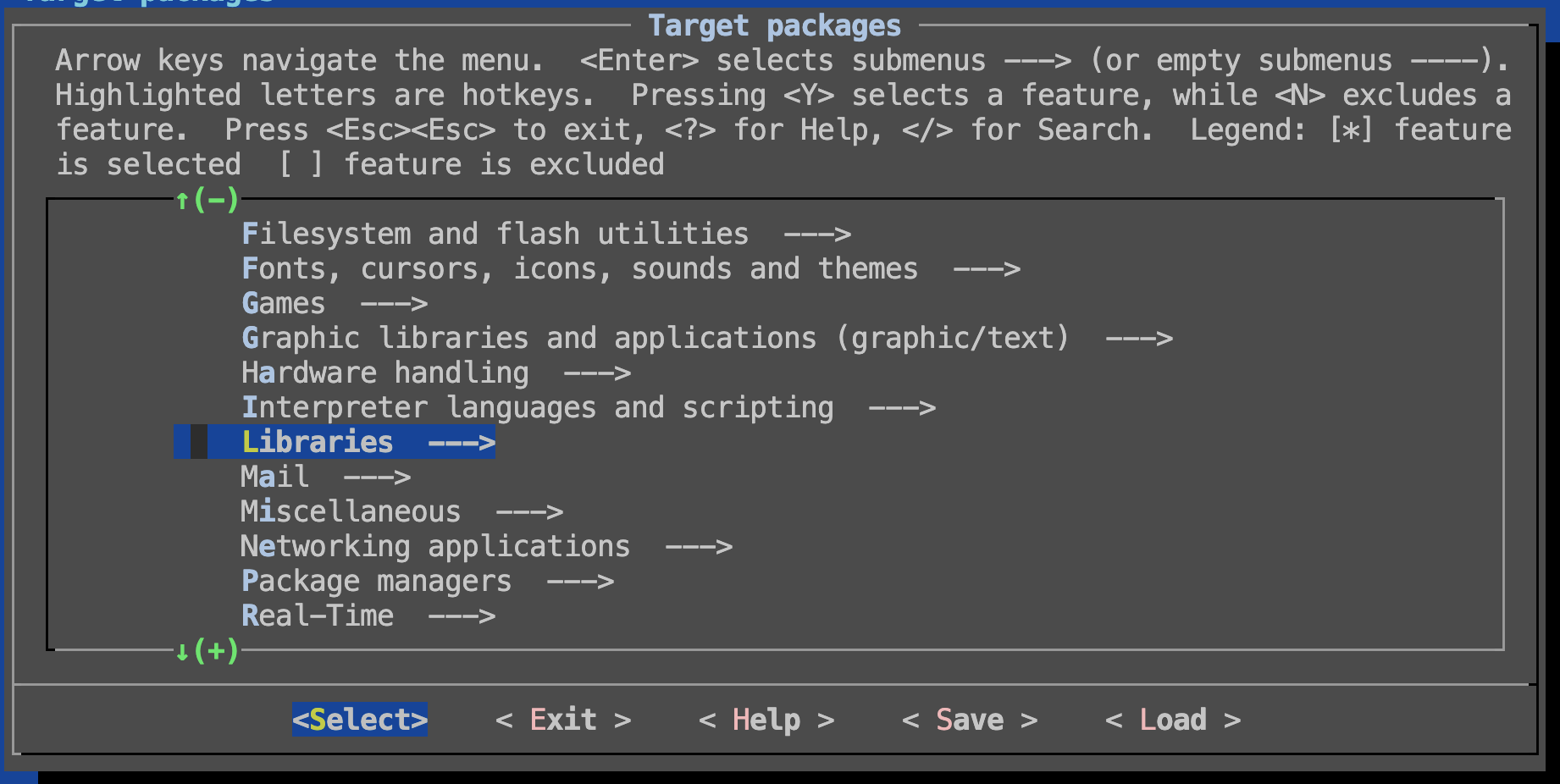This screenshot has height=784, width=1560.
Task: Open the Filesystem and flash utilities submenu
Action: click(495, 234)
